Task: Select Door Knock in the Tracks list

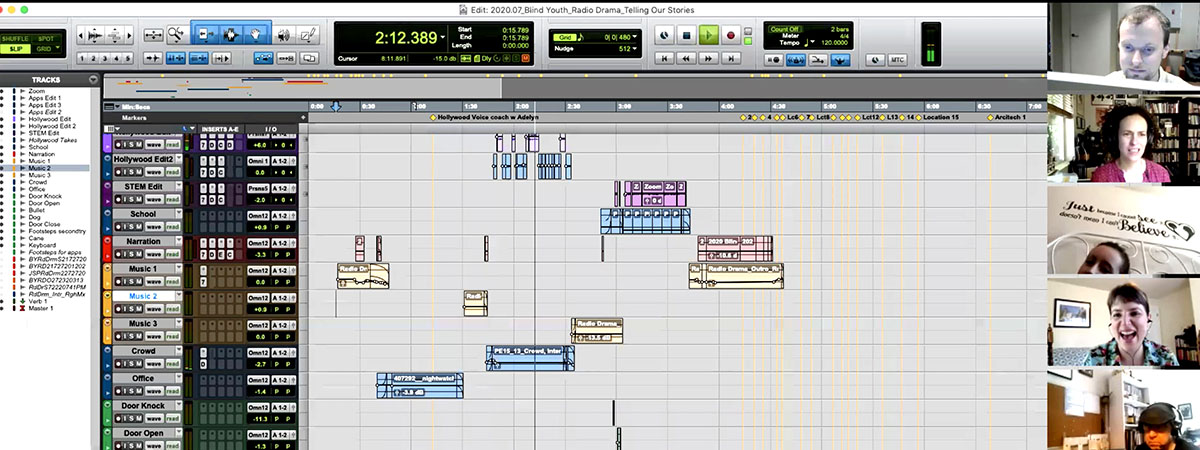Action: pyautogui.click(x=45, y=196)
